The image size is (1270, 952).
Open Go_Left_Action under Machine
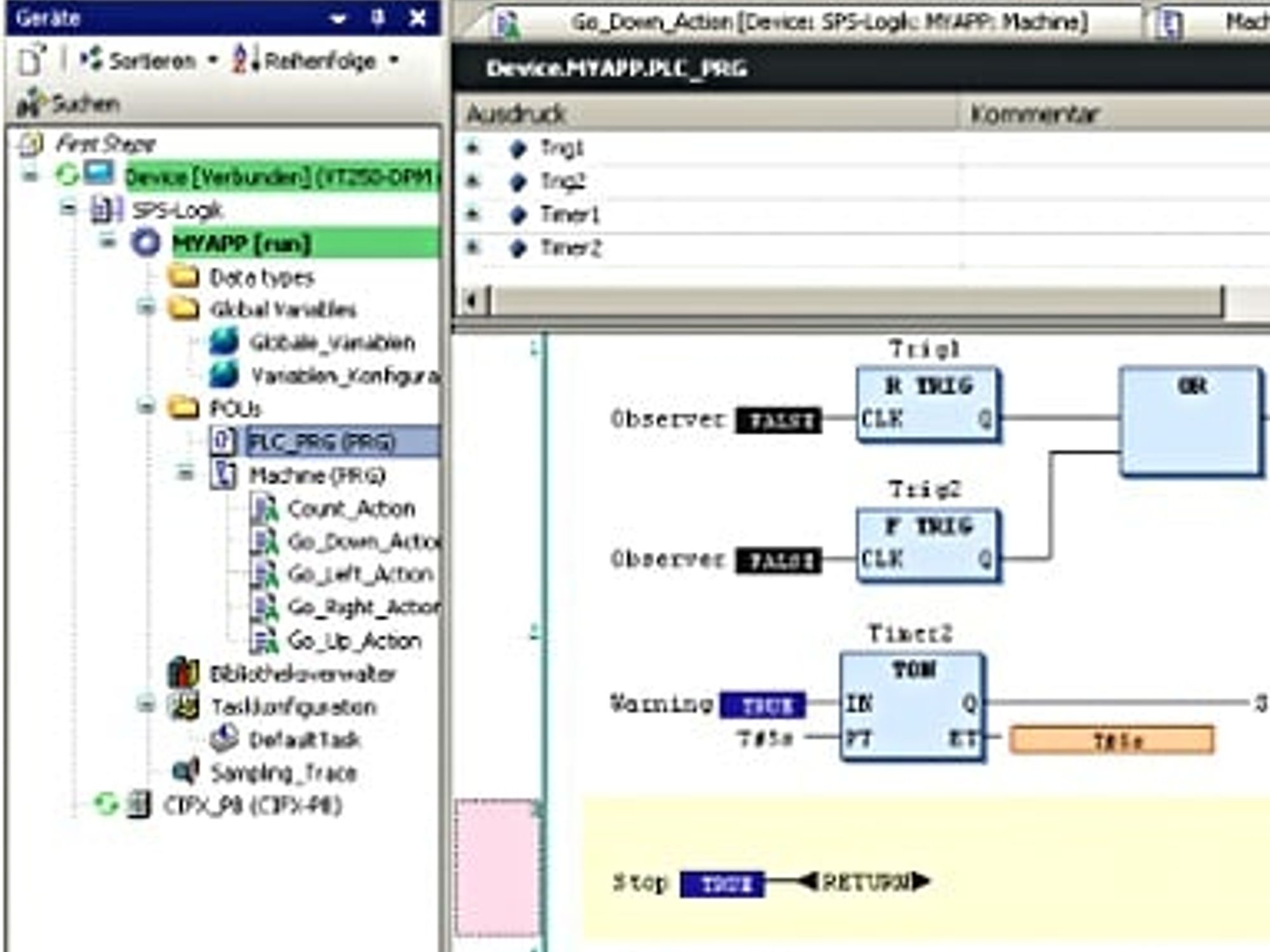(x=360, y=574)
